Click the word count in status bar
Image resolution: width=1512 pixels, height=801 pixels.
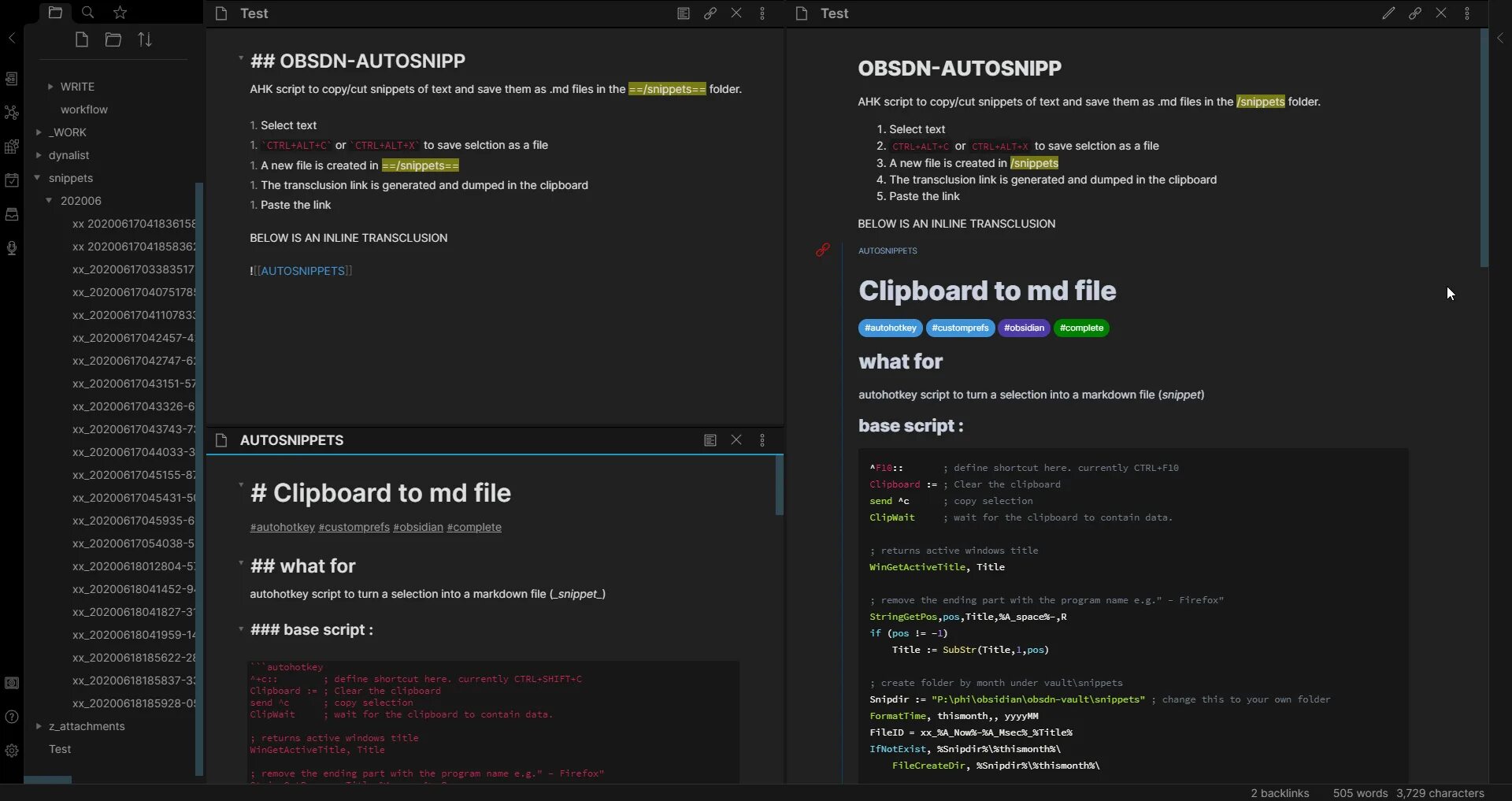(x=1360, y=792)
